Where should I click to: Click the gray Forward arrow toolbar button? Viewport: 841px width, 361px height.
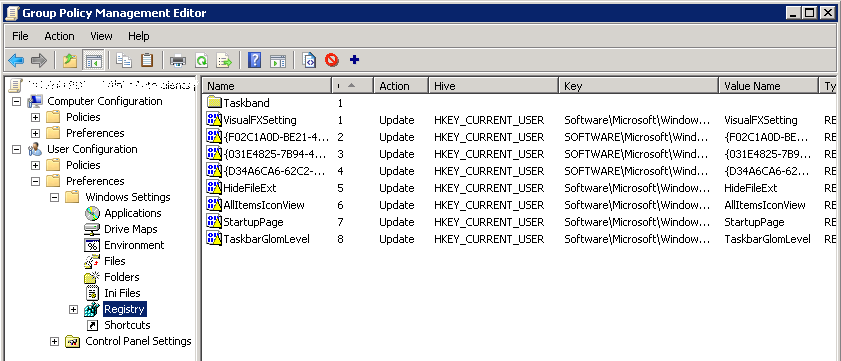39,61
